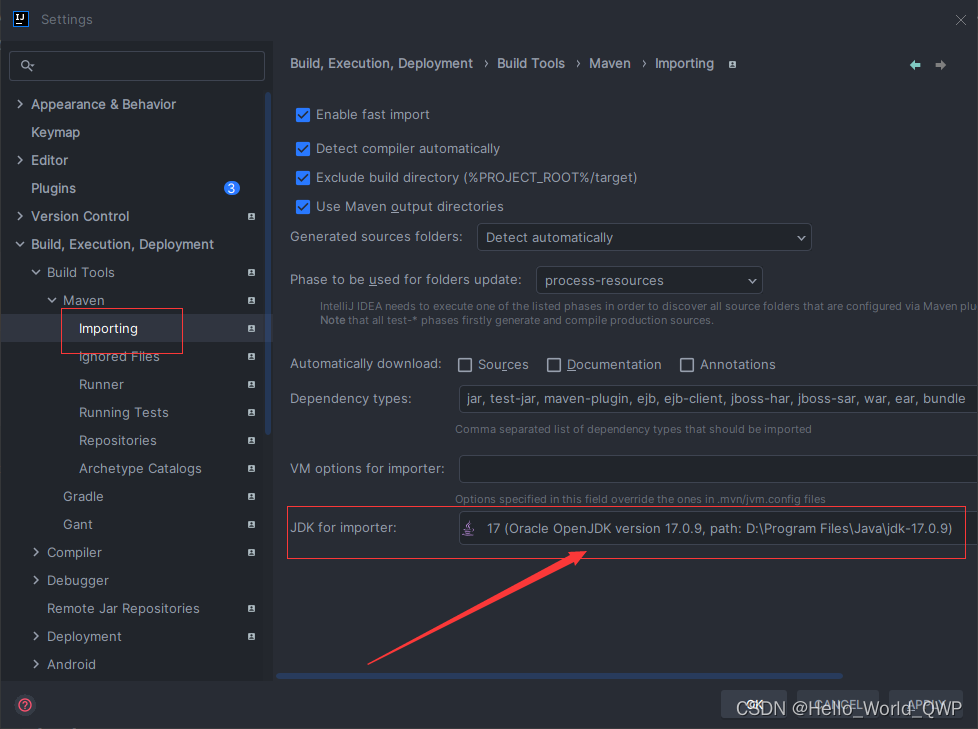This screenshot has width=978, height=729.
Task: Open Remote Jar Repositories page
Action: click(x=123, y=609)
